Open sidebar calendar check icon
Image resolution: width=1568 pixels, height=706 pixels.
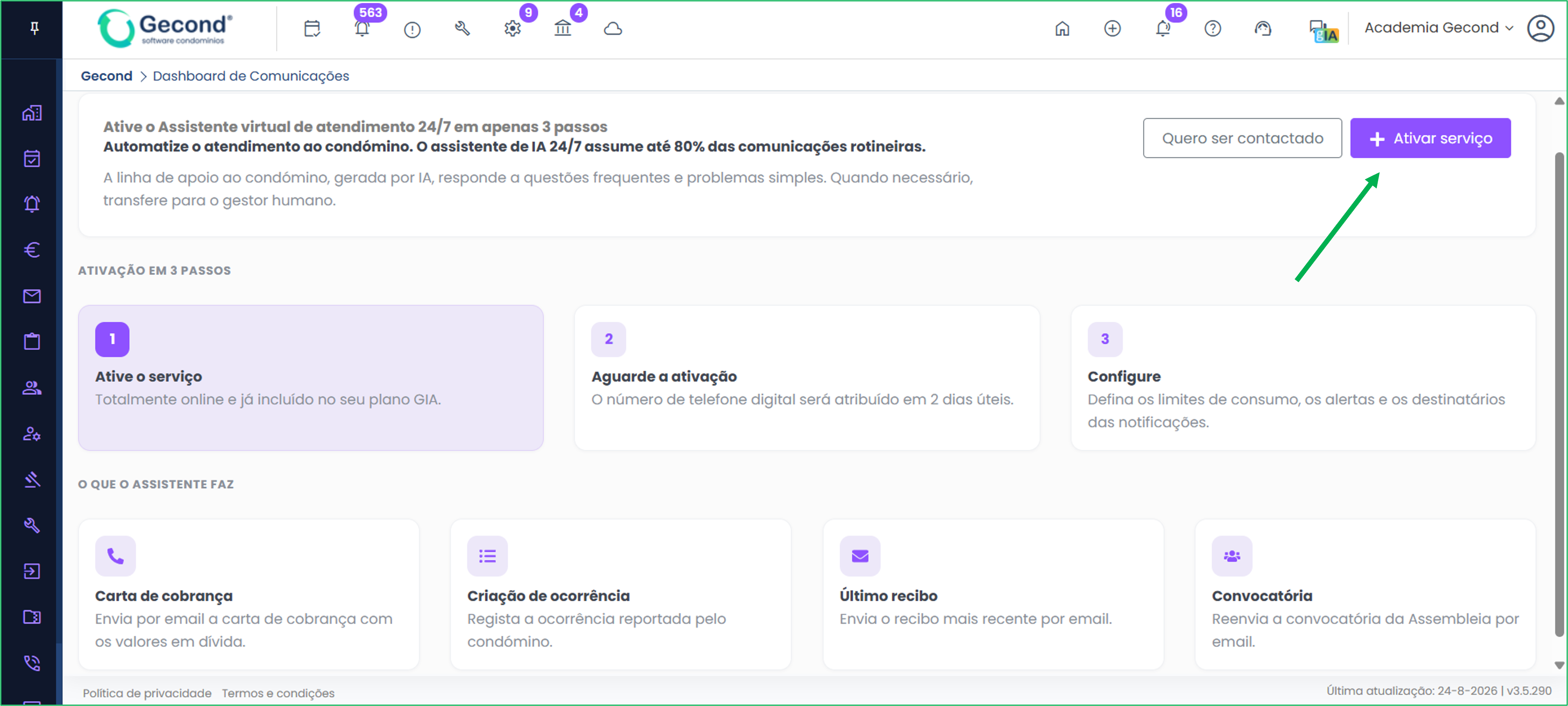point(32,158)
